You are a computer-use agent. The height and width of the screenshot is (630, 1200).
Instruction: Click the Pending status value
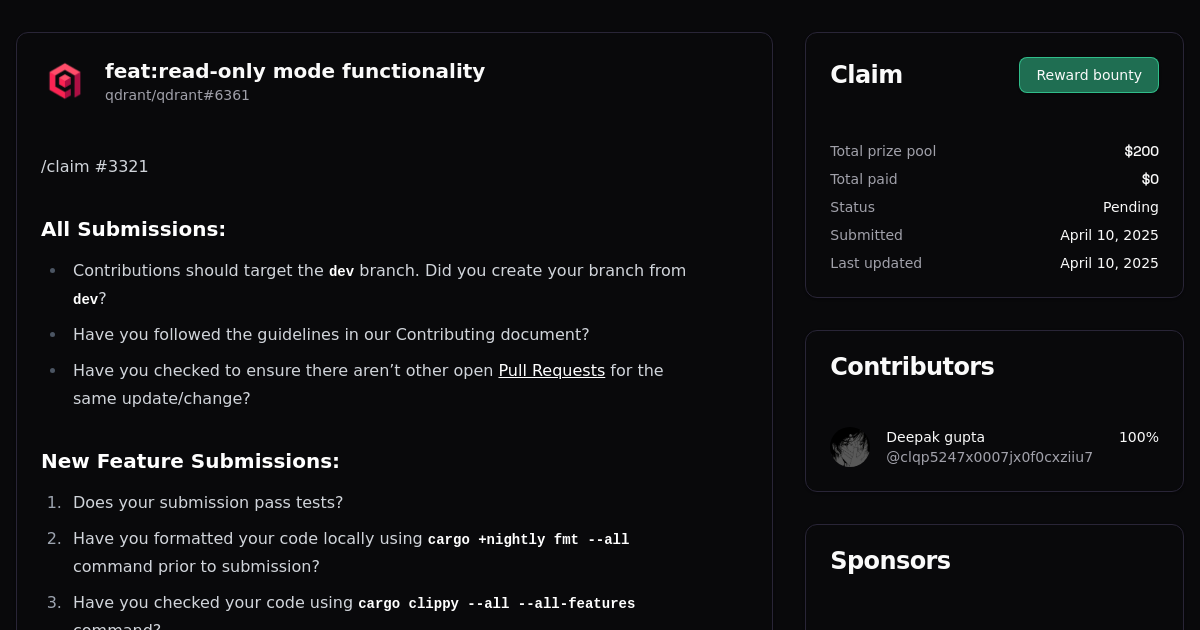click(x=1131, y=207)
